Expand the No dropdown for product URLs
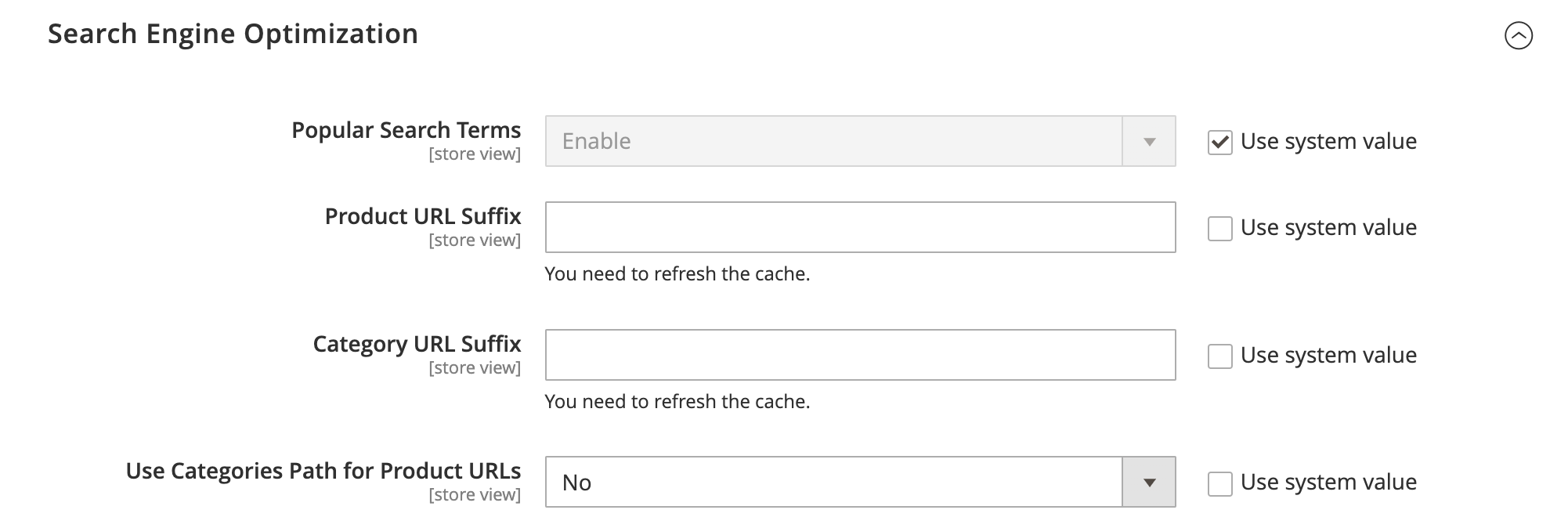 click(1150, 483)
